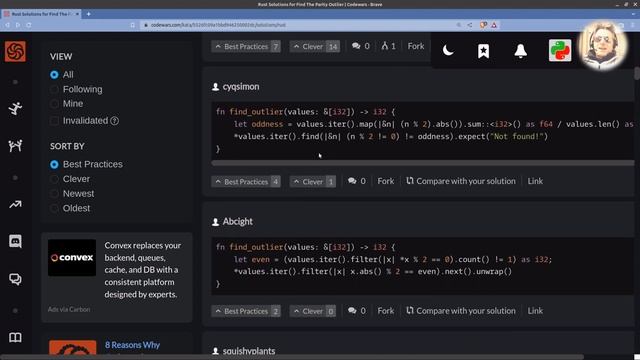Viewport: 640px width, 360px height.
Task: Select the All view radio button
Action: pos(54,75)
